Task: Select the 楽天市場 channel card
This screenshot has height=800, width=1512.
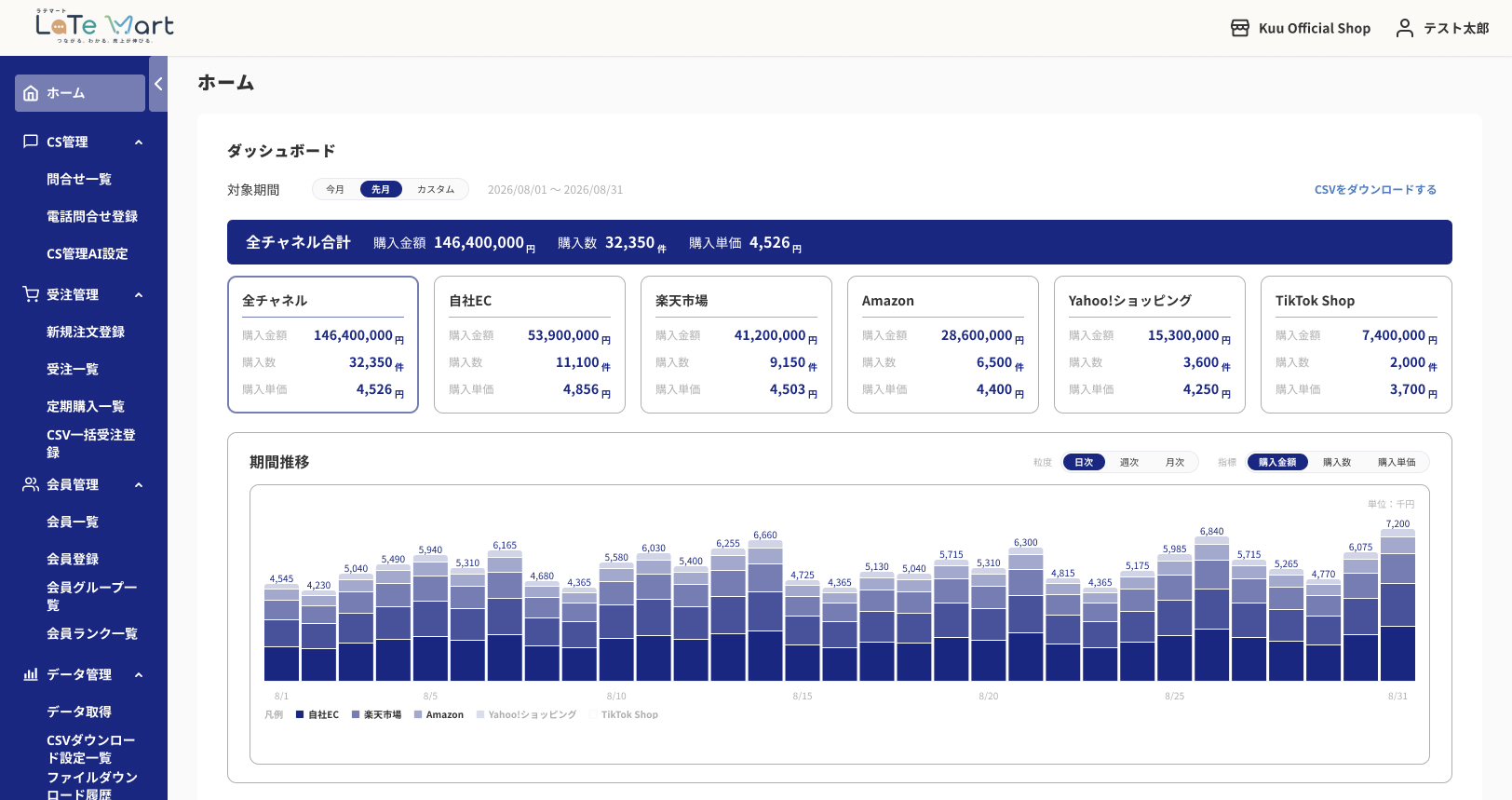Action: (736, 344)
